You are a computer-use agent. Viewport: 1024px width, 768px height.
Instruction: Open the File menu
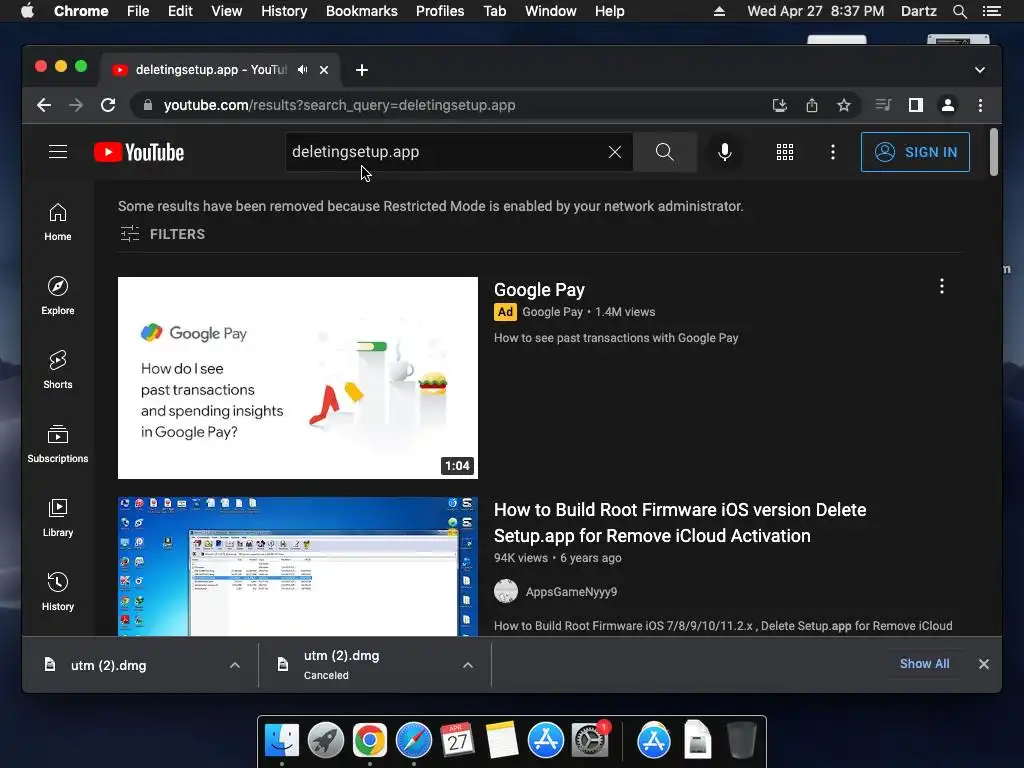138,11
